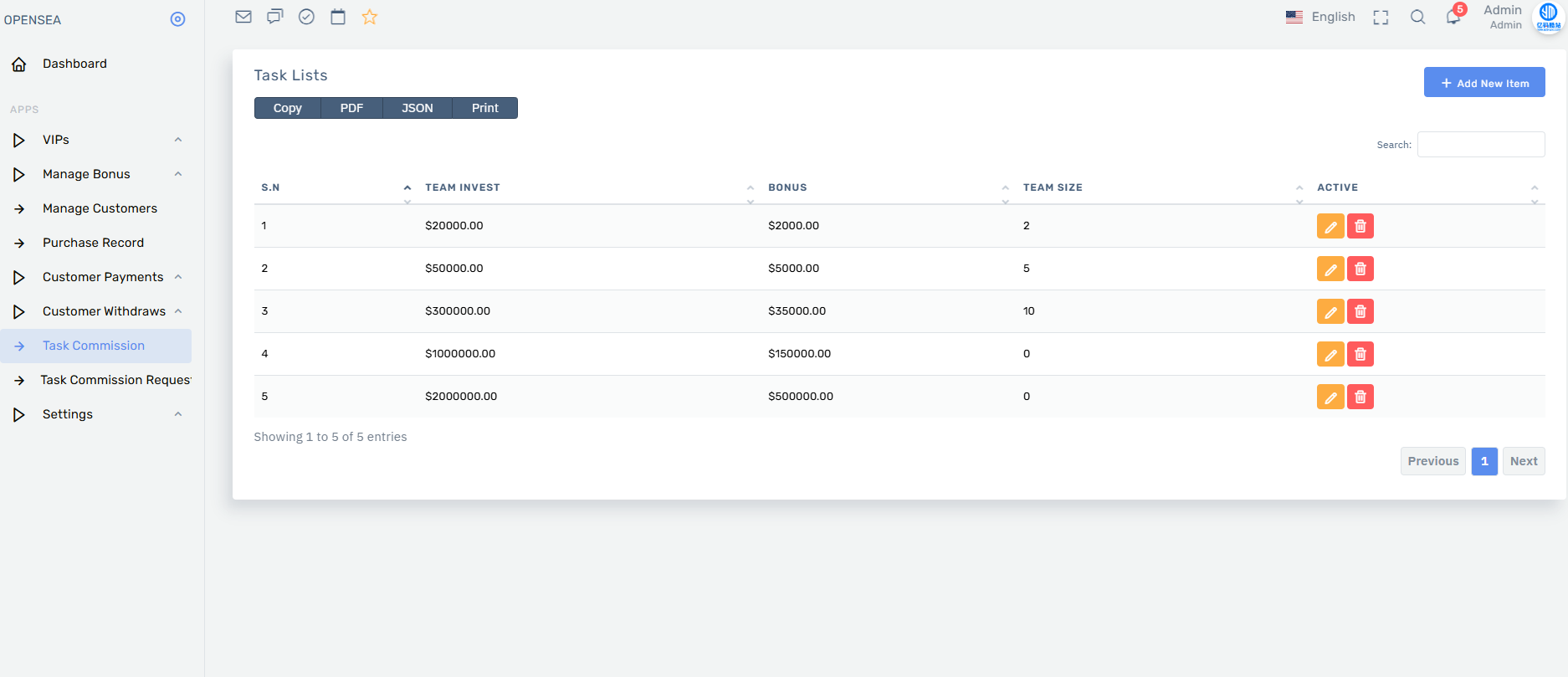Enter fullscreen using the expand icon
The image size is (1568, 677).
tap(1381, 18)
